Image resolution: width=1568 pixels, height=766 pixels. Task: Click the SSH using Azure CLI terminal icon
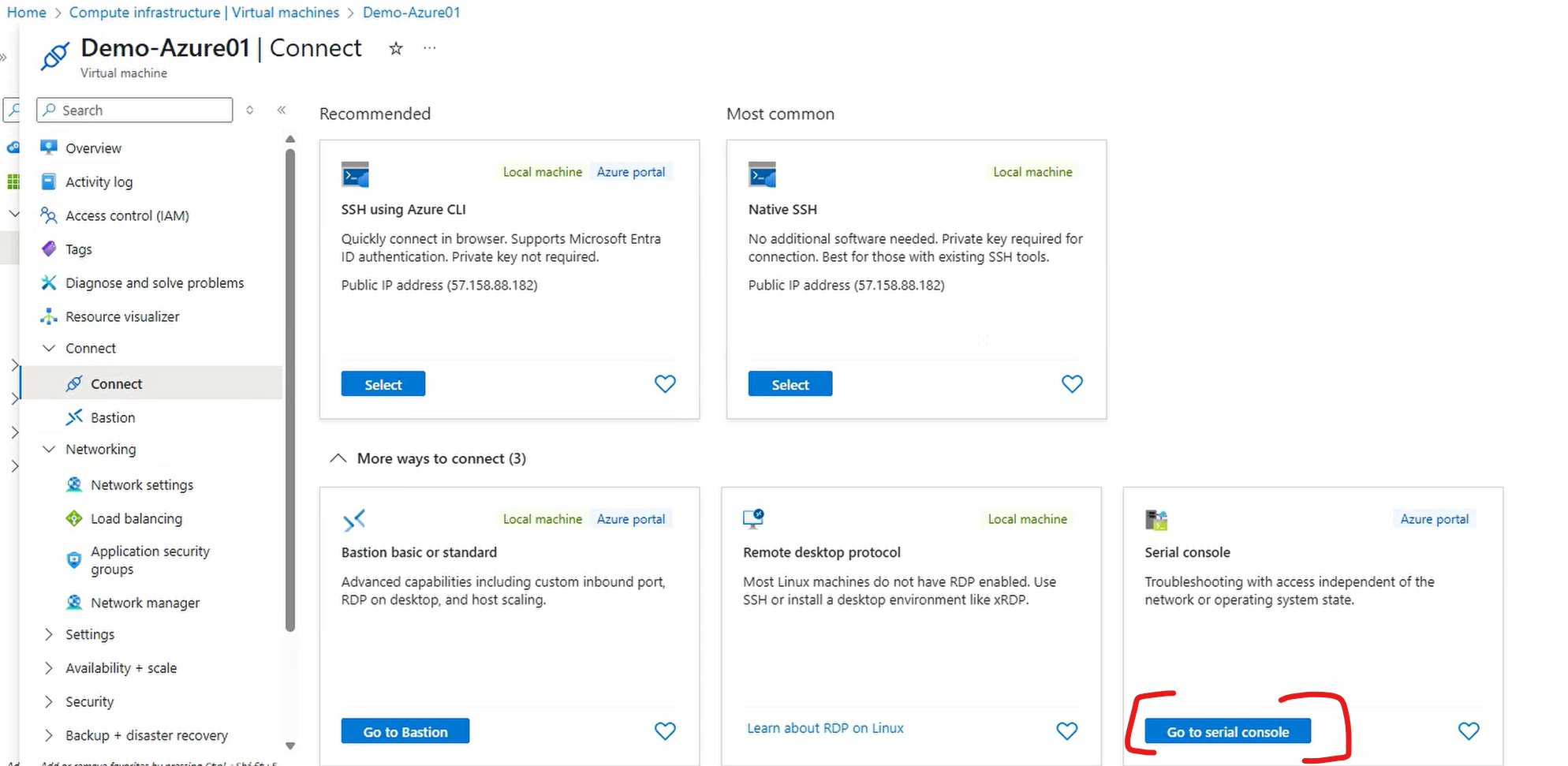tap(355, 174)
